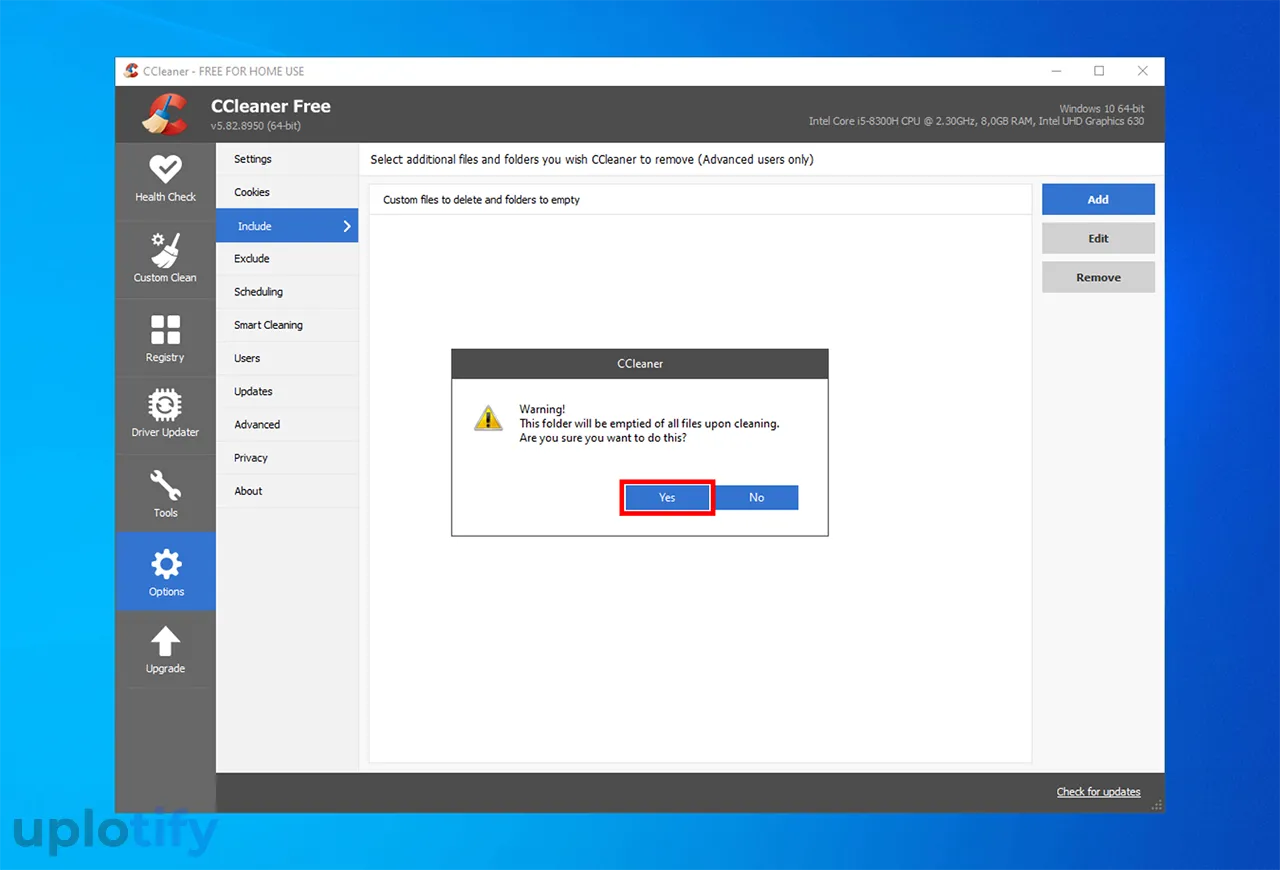Open the Health Check section
Screen dimensions: 1280x870
[x=165, y=181]
